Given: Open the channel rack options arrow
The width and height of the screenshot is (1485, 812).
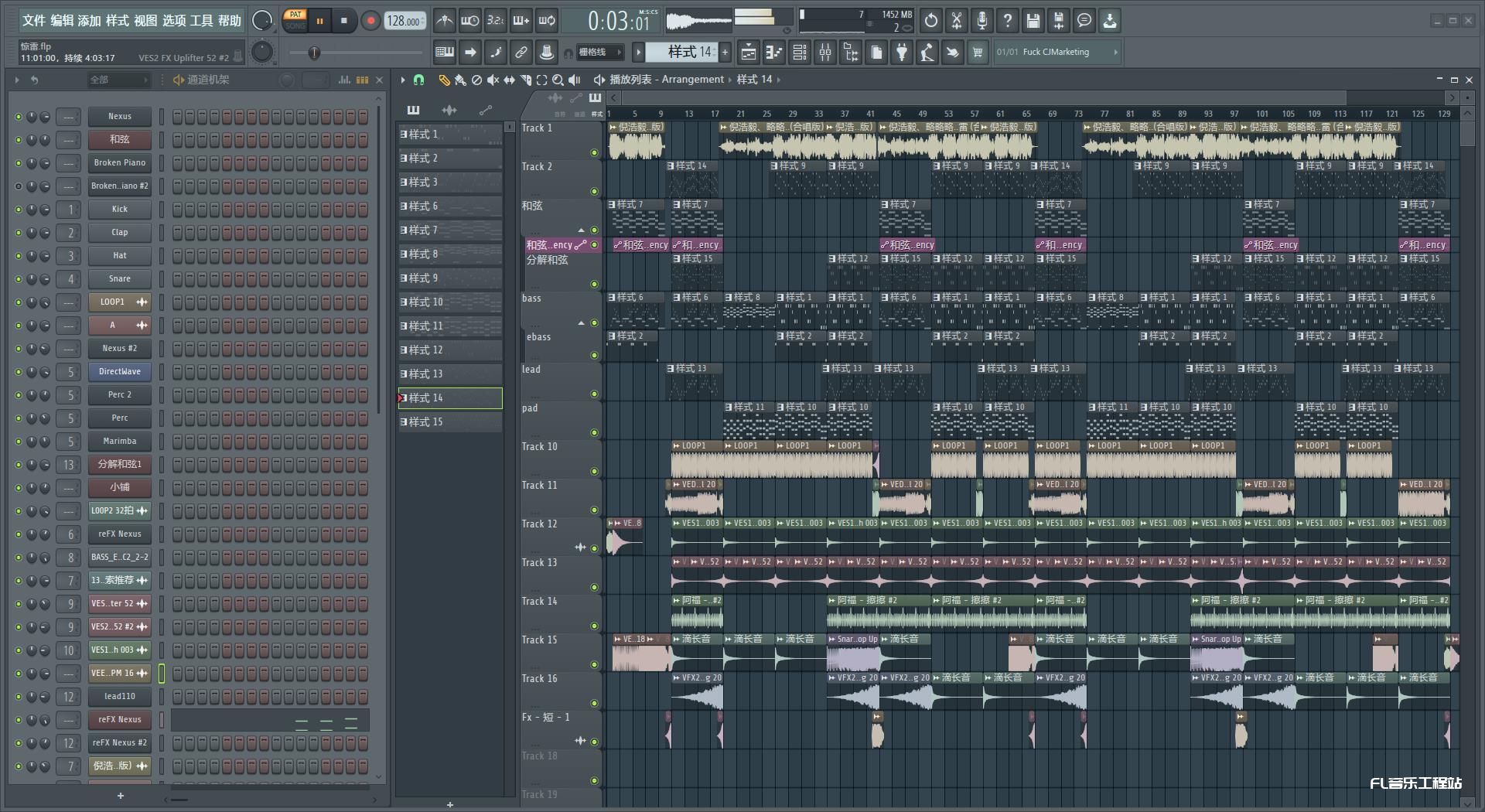Looking at the screenshot, I should coord(17,80).
